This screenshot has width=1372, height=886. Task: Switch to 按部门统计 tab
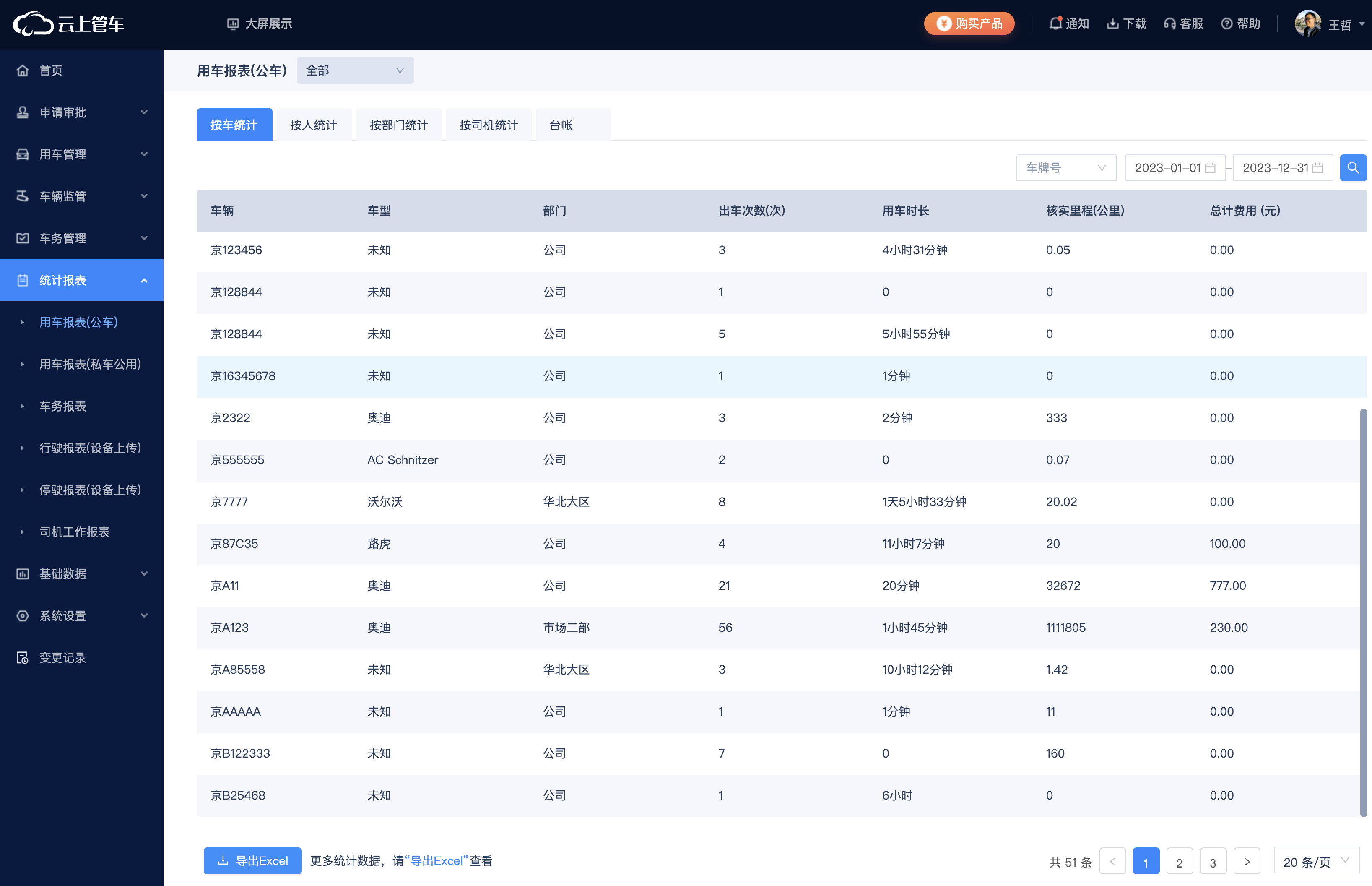[398, 125]
